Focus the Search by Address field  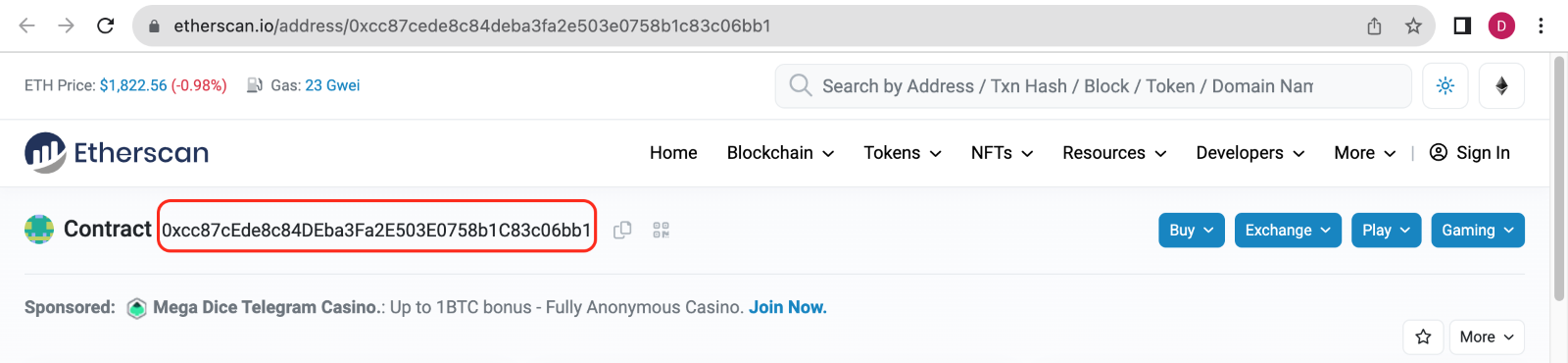(x=1093, y=86)
